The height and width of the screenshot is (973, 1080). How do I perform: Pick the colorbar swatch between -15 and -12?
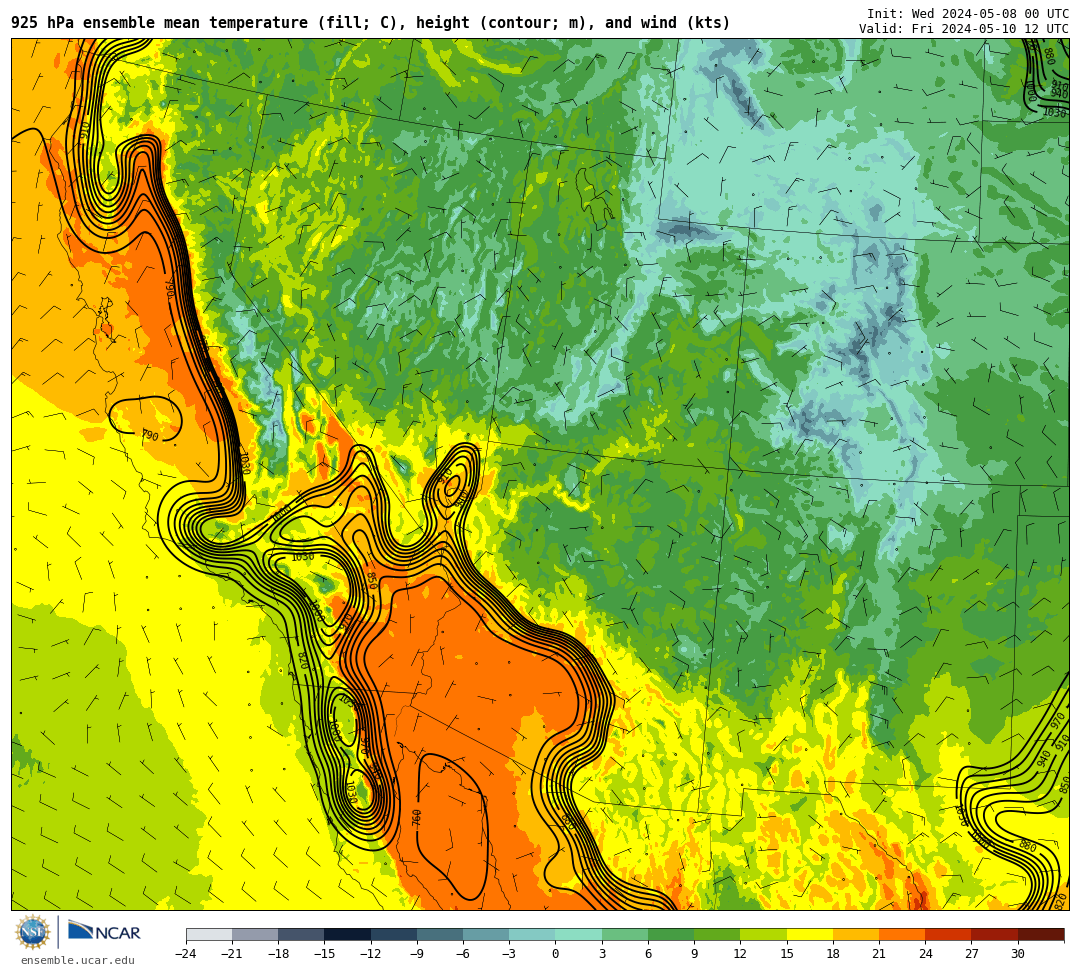coord(347,934)
